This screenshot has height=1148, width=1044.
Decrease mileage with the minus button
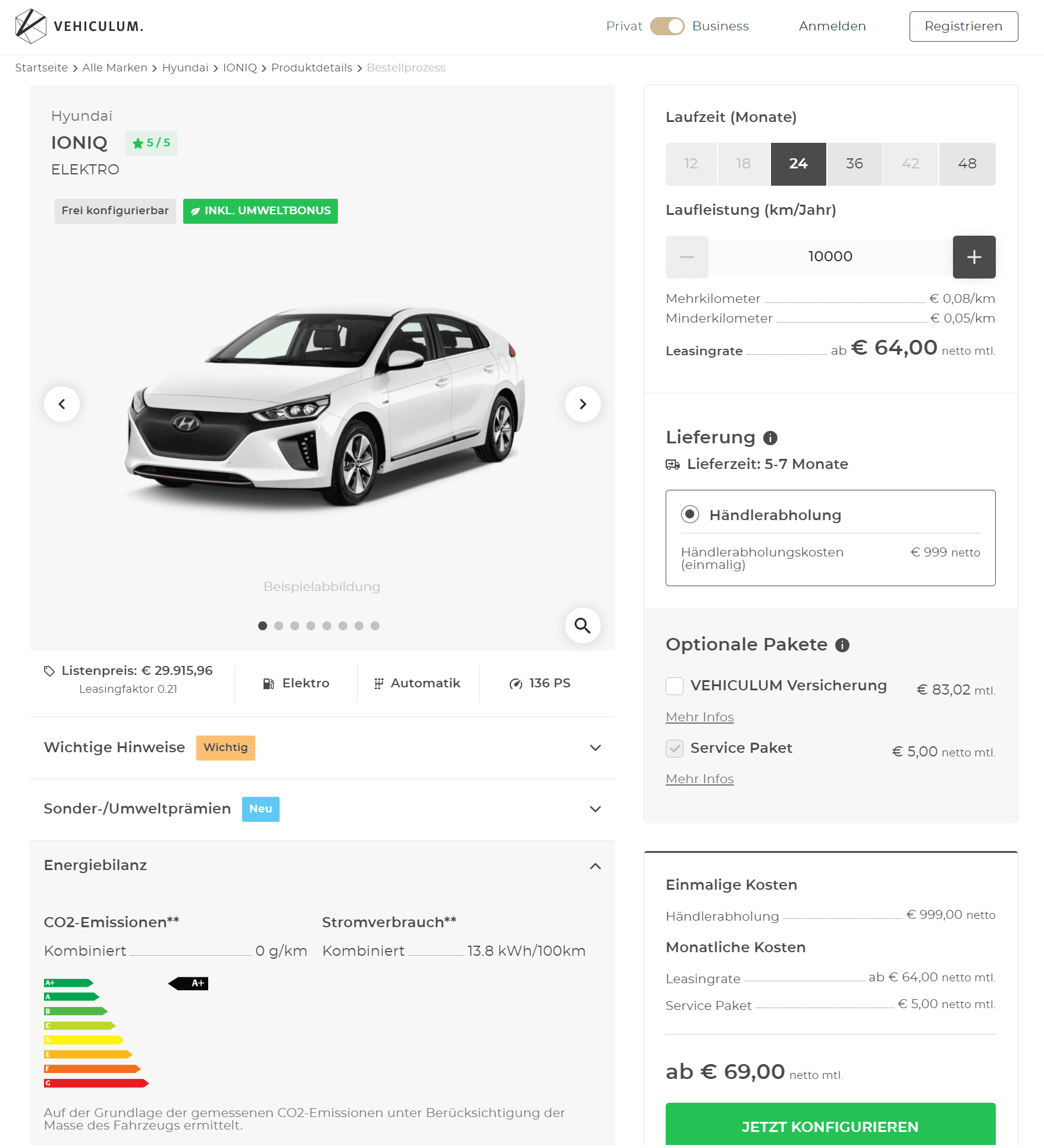(x=687, y=257)
